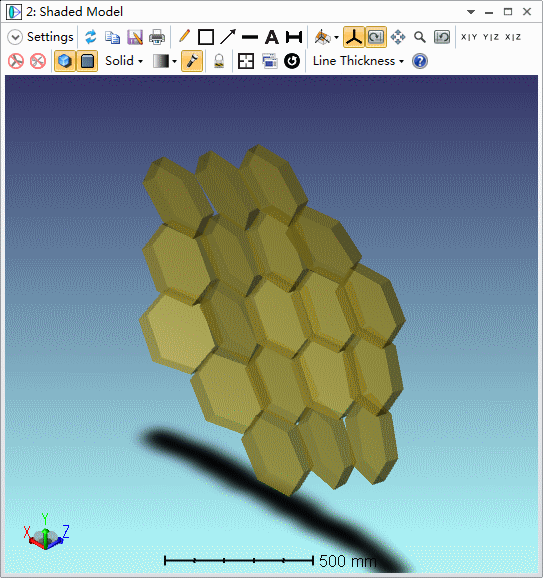This screenshot has width=543, height=578.
Task: Click the circular reset arrow icon
Action: (x=292, y=61)
